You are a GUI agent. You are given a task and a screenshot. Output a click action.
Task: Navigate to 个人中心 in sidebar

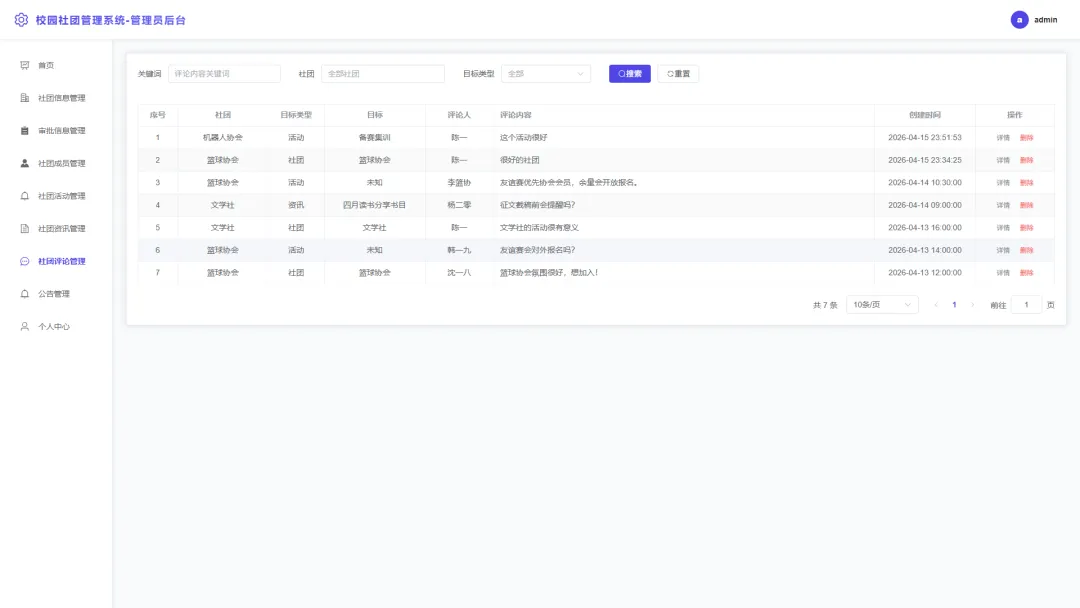click(x=56, y=326)
